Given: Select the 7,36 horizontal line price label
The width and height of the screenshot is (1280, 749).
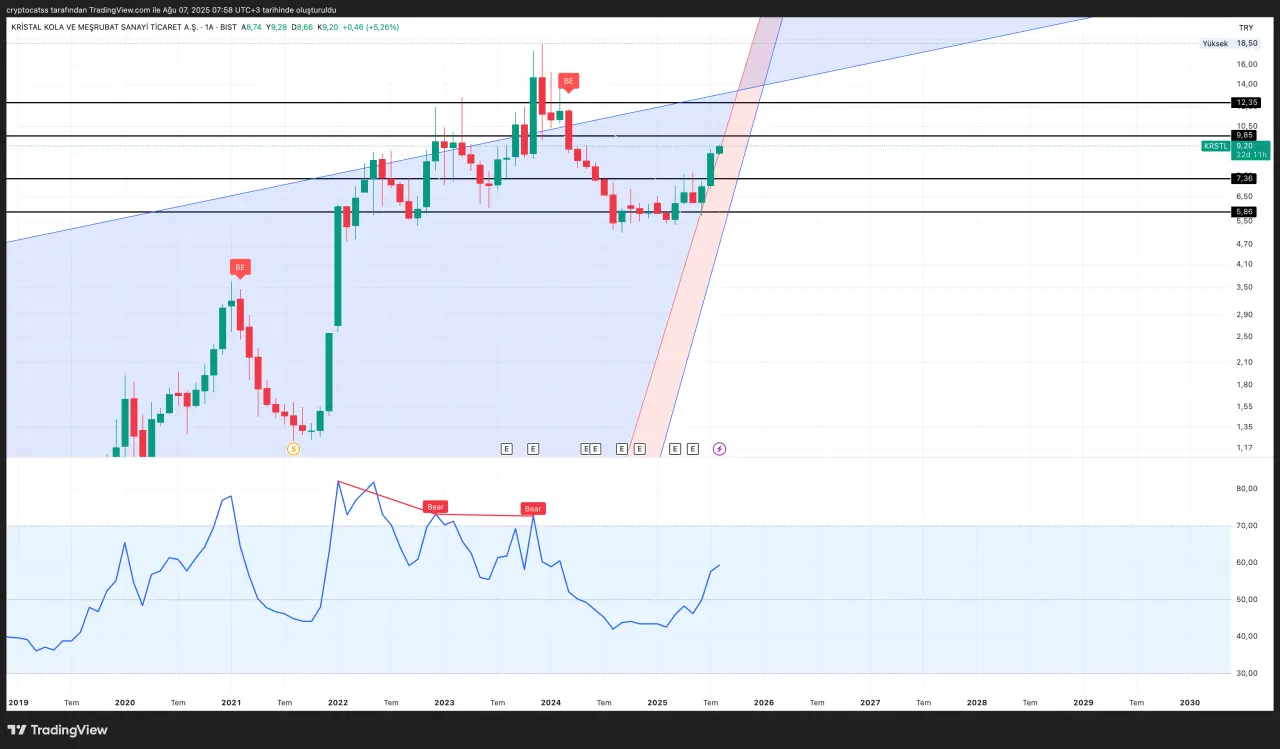Looking at the screenshot, I should pos(1245,179).
